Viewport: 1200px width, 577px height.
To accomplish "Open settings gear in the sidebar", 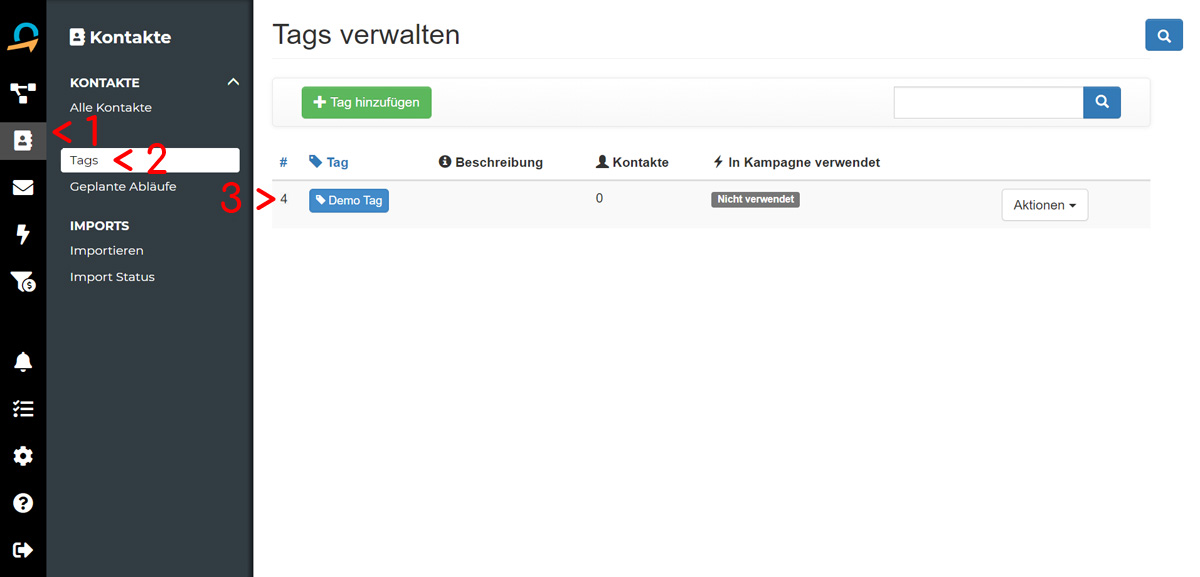I will tap(23, 456).
